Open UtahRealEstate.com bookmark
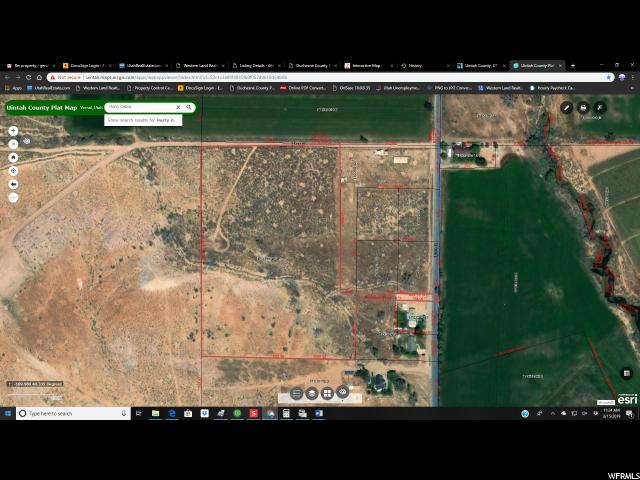Viewport: 640px width, 480px height. (x=49, y=88)
